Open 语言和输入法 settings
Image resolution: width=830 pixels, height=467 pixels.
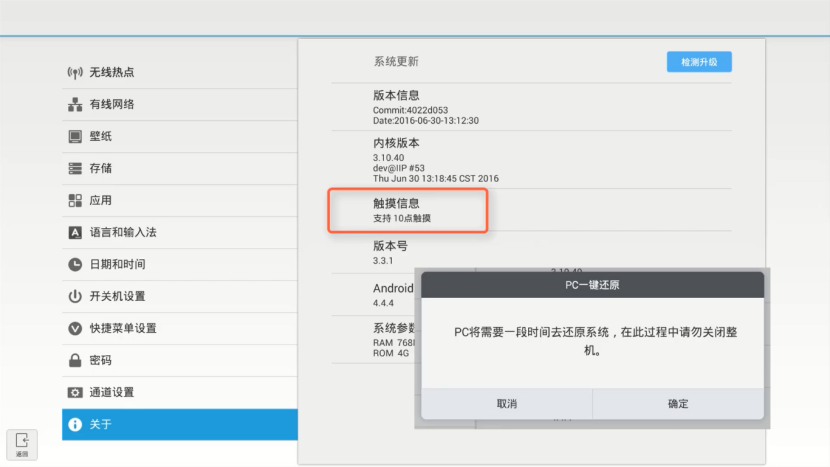(179, 232)
